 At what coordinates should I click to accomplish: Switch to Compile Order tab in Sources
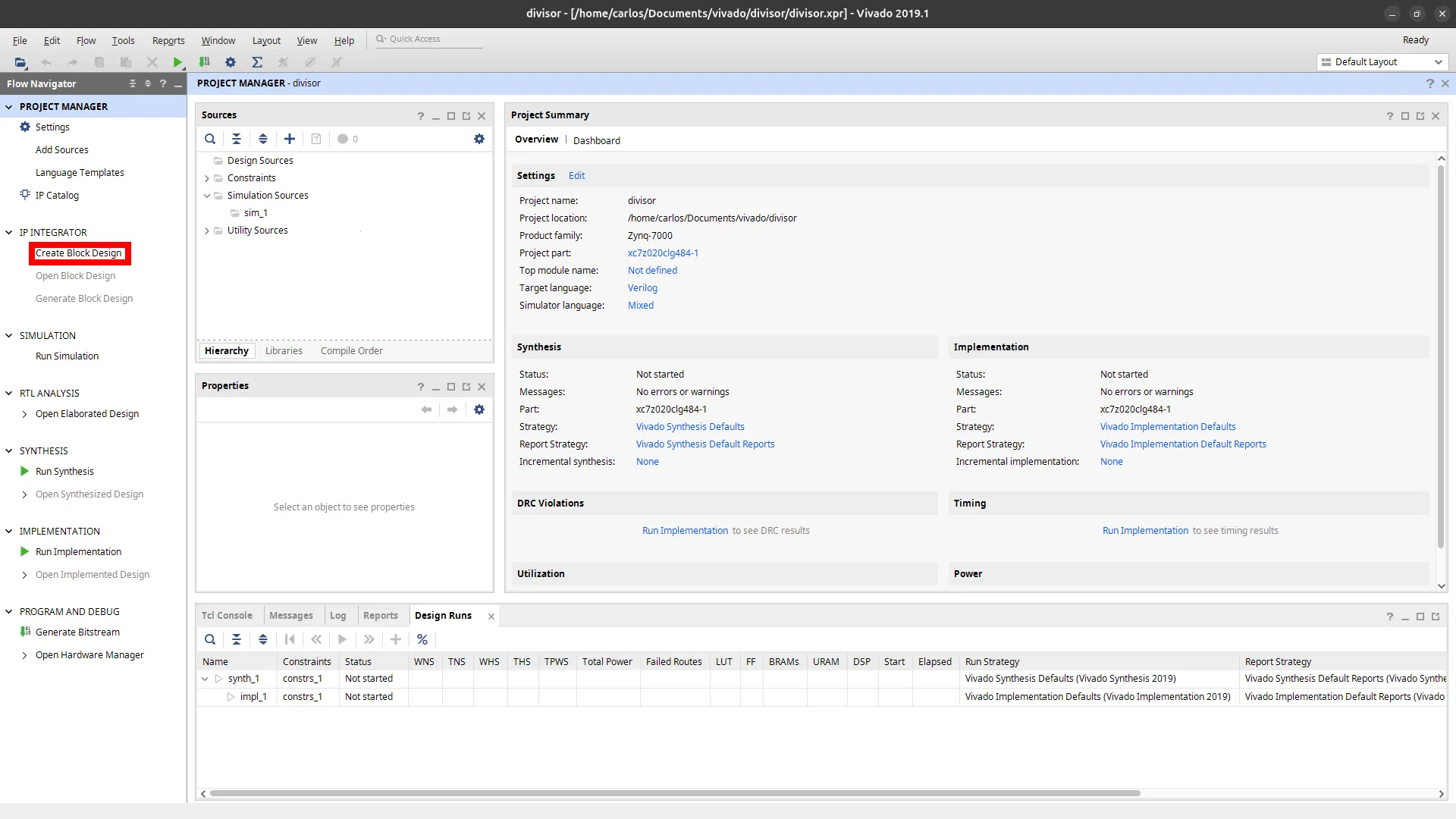(x=351, y=351)
